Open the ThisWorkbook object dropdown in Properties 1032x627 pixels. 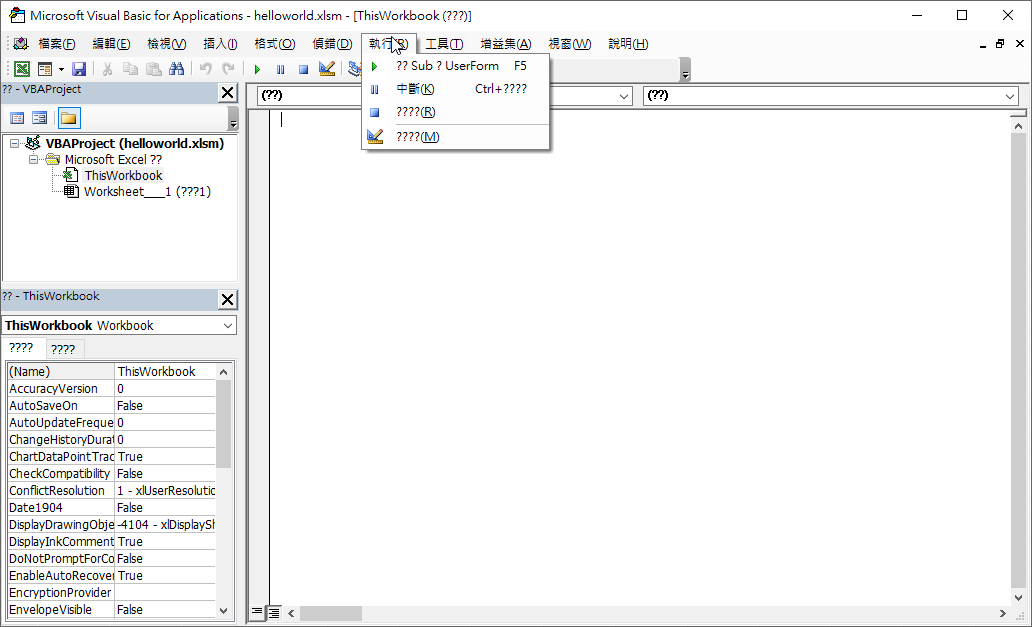pos(228,326)
